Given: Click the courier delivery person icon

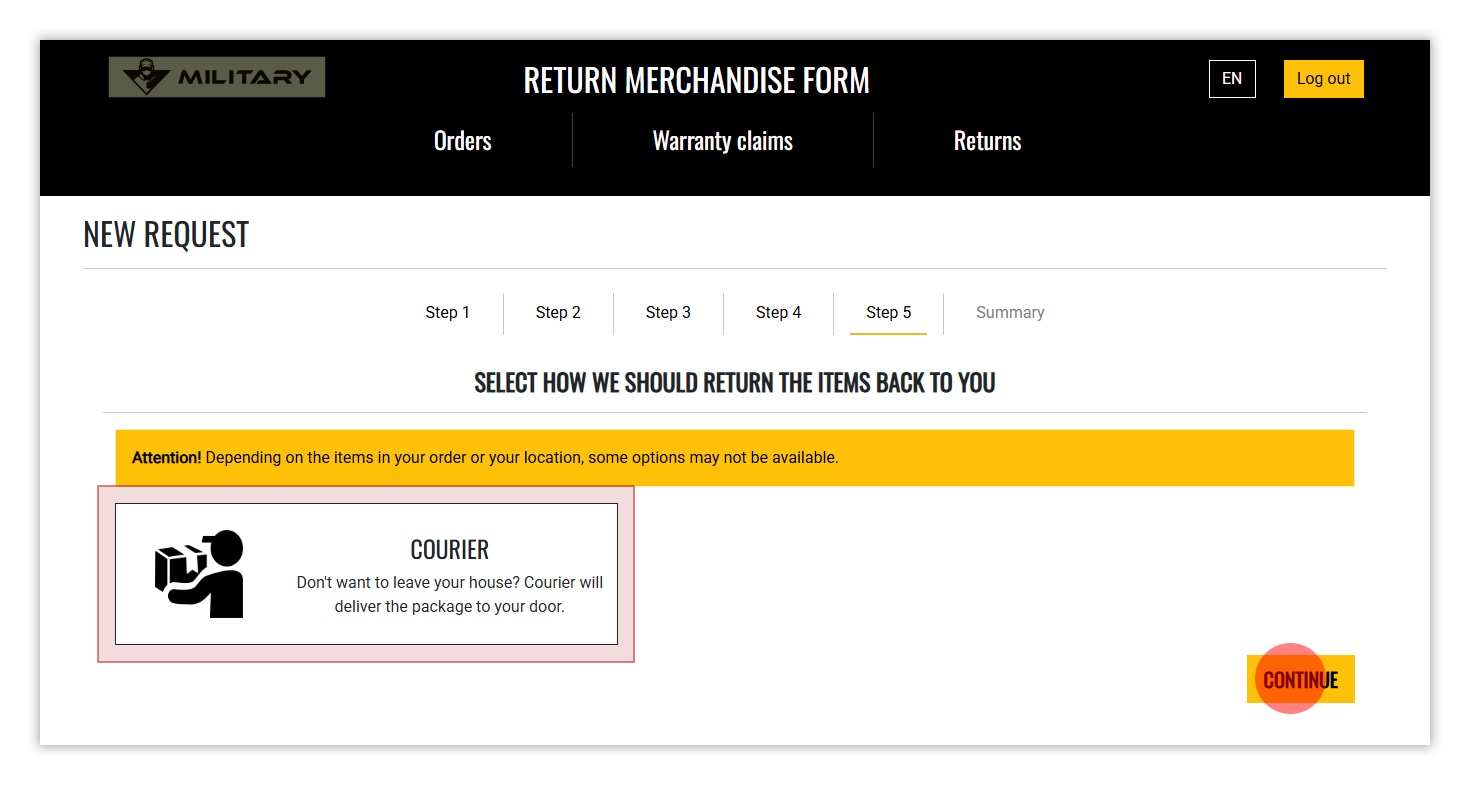Looking at the screenshot, I should coord(200,574).
